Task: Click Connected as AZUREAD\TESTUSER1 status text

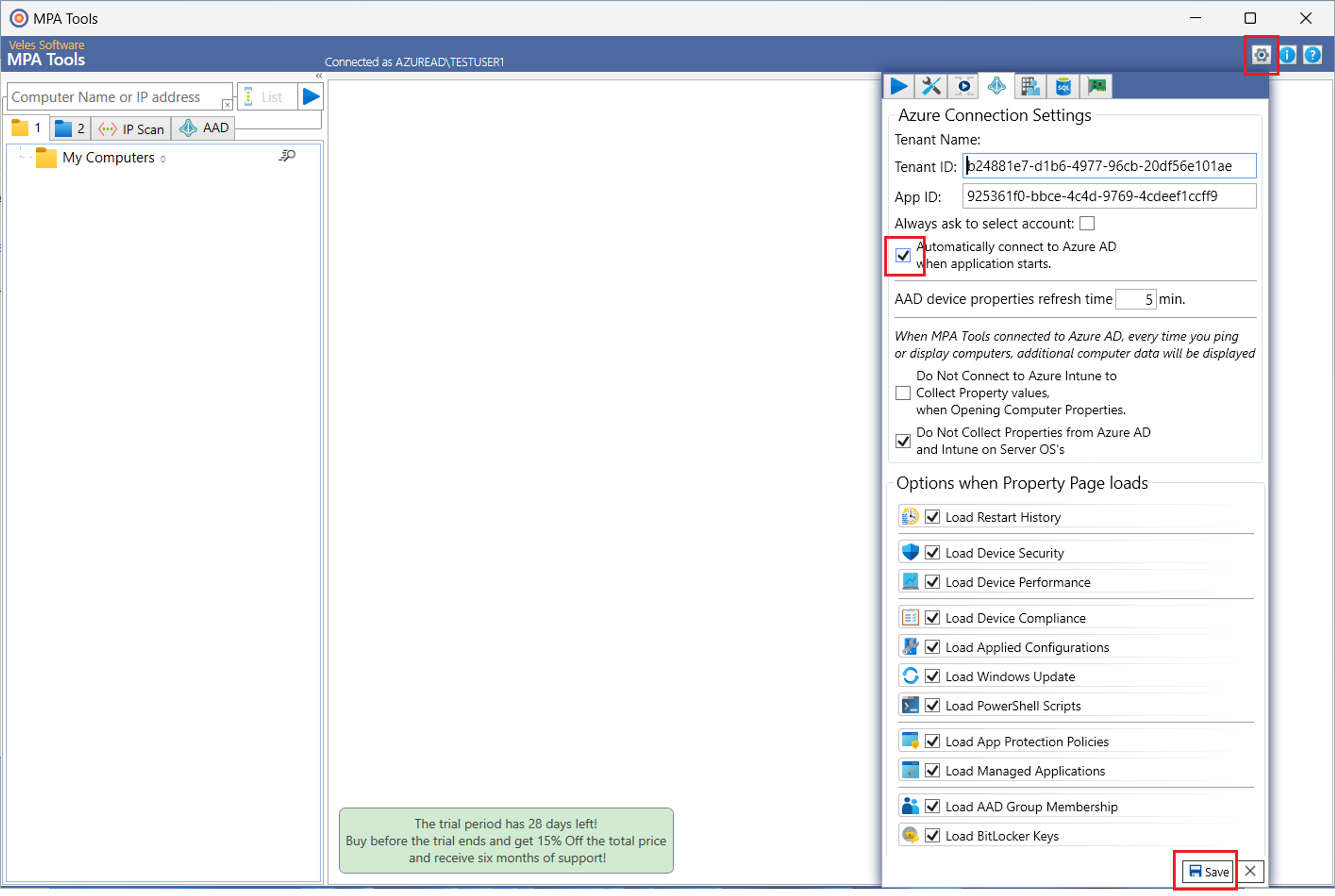Action: (x=414, y=62)
